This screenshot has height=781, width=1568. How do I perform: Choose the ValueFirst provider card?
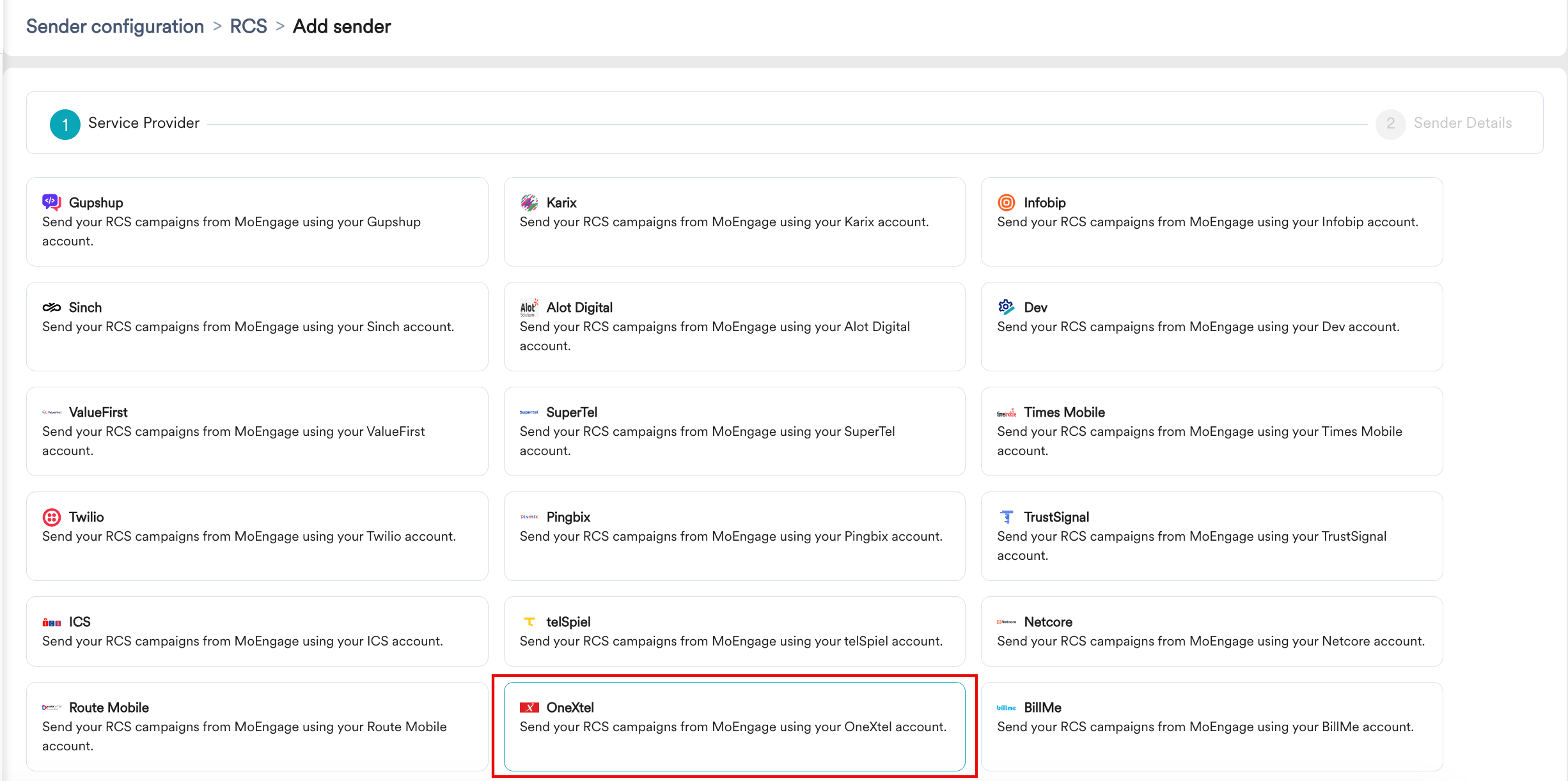coord(257,431)
